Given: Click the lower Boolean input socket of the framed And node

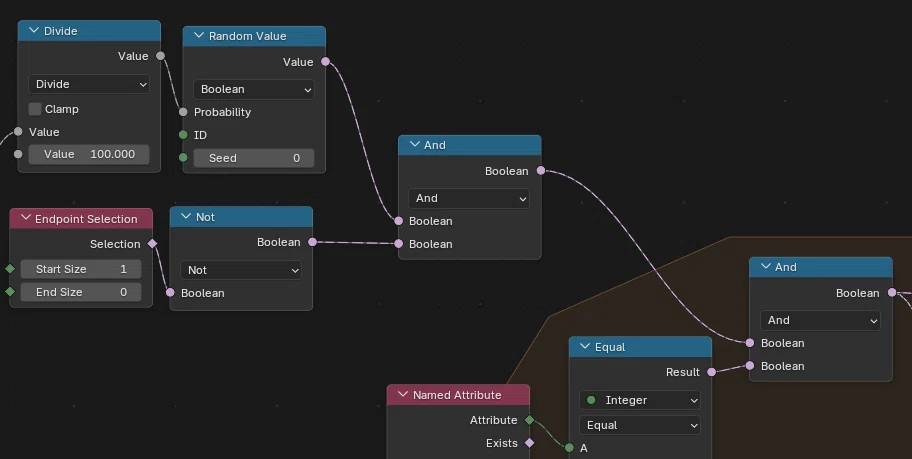Looking at the screenshot, I should (x=750, y=366).
